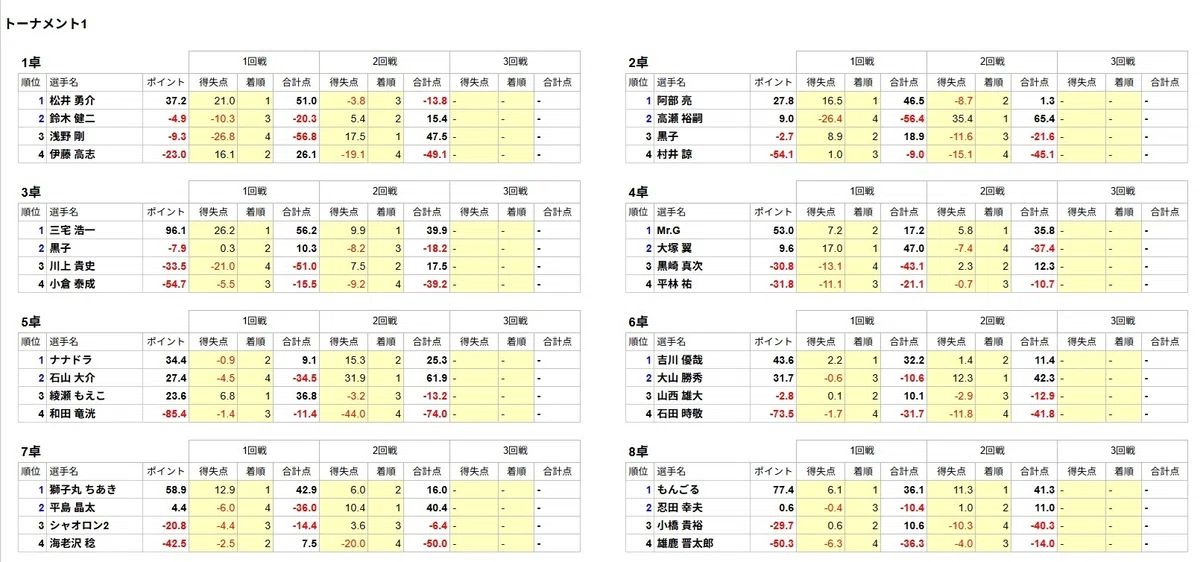
Task: Click the 1回戦 header of table 1
Action: [x=254, y=62]
